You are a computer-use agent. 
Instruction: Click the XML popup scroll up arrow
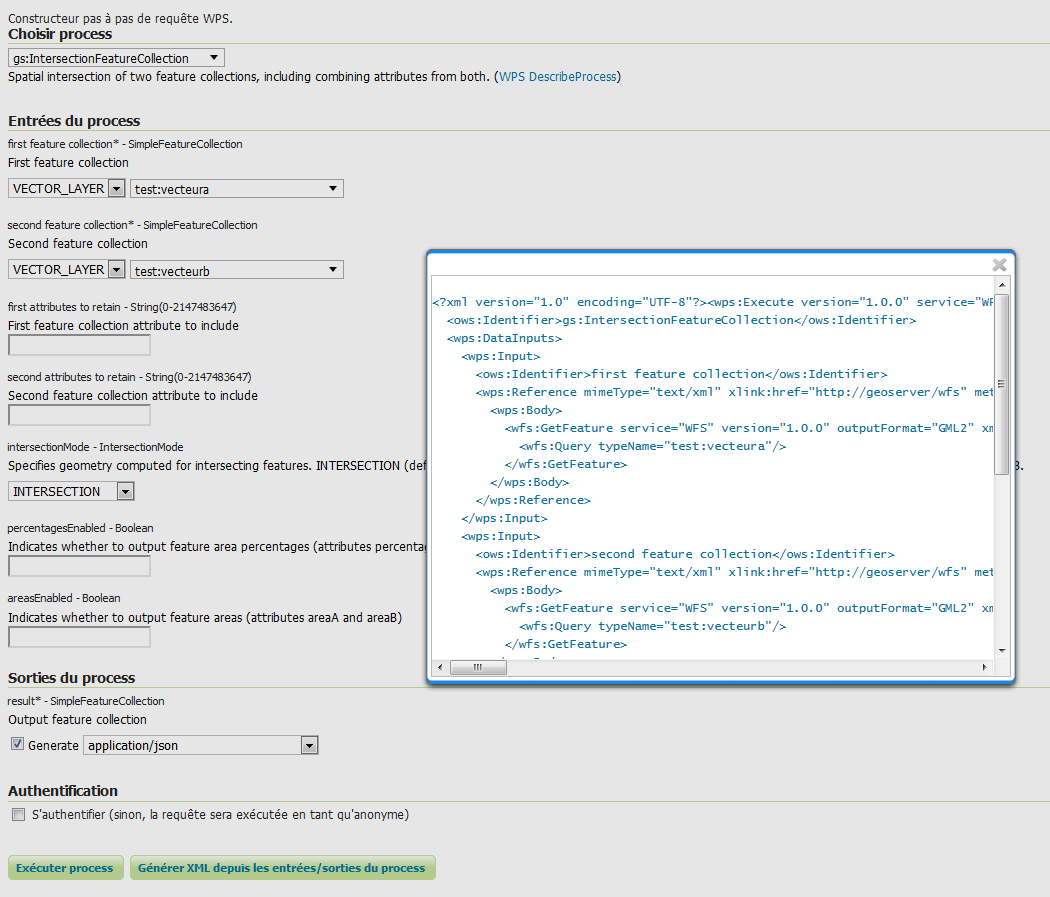point(1002,285)
